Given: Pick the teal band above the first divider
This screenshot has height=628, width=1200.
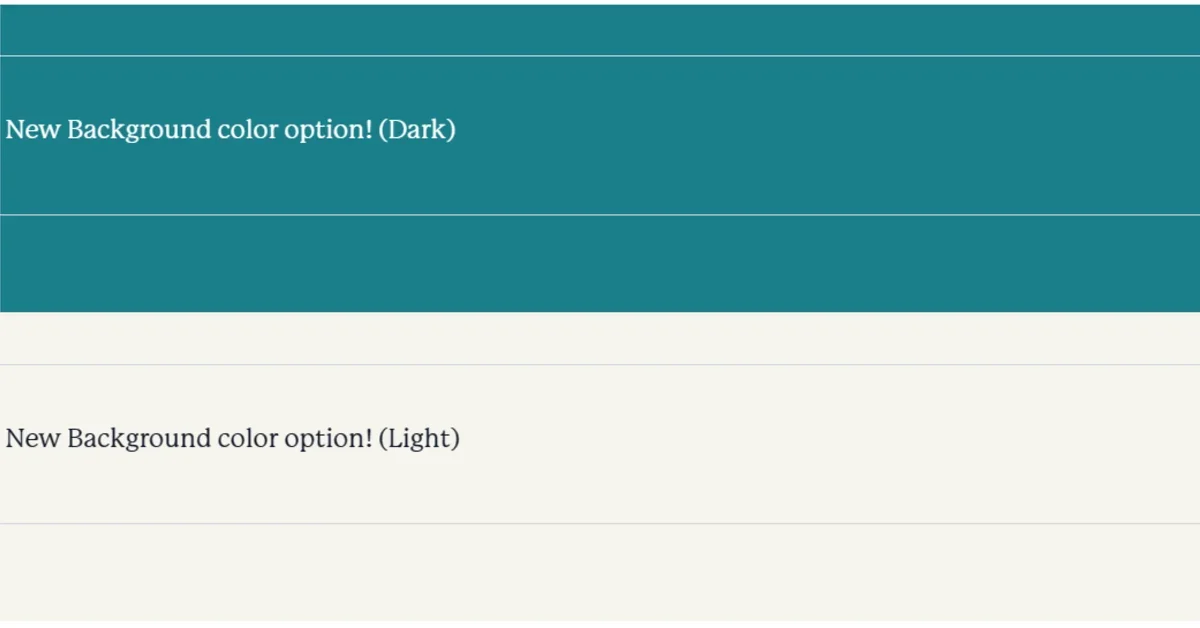Looking at the screenshot, I should pyautogui.click(x=600, y=30).
